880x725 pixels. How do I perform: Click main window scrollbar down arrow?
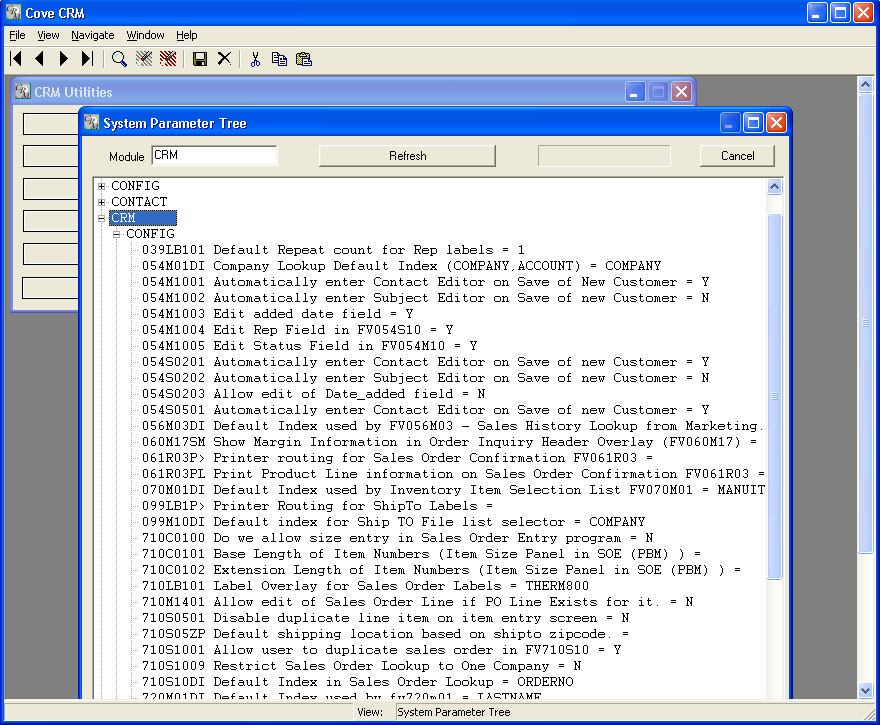pos(865,690)
